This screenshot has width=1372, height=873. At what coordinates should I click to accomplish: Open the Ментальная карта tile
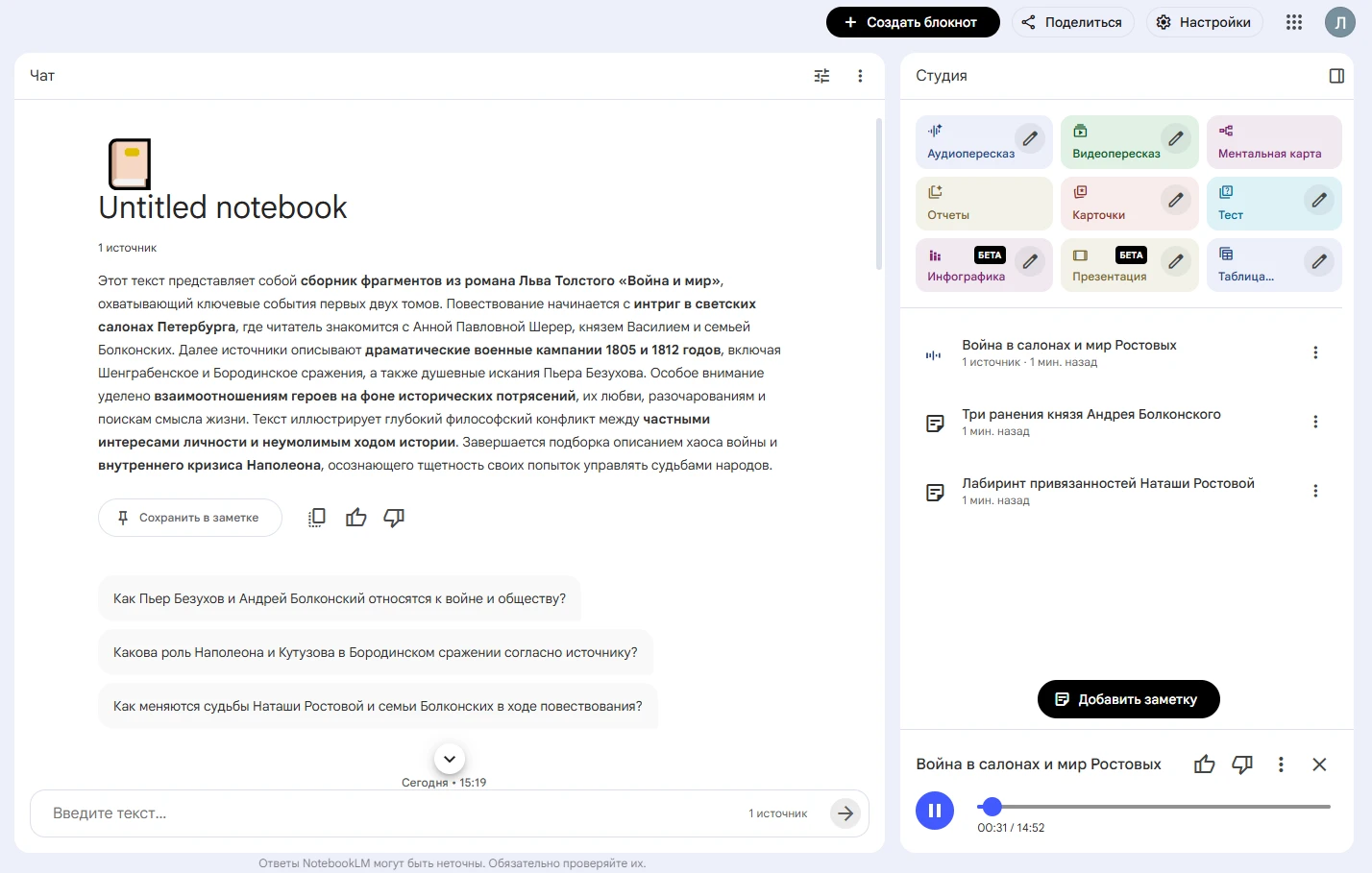tap(1274, 142)
